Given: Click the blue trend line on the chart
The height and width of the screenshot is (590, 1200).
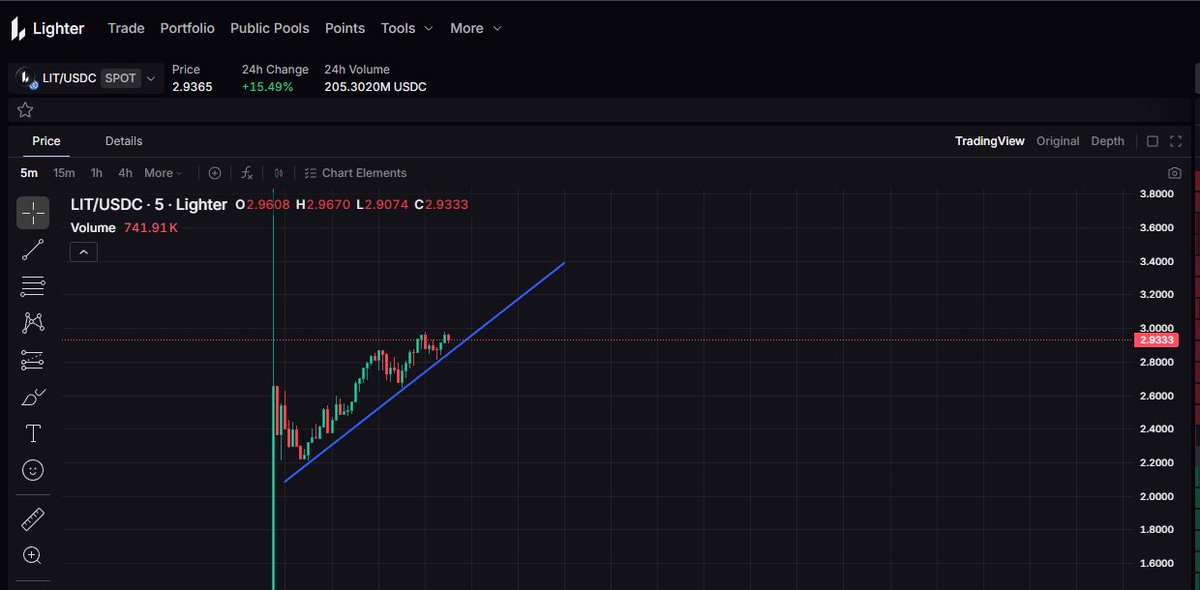Looking at the screenshot, I should (425, 373).
